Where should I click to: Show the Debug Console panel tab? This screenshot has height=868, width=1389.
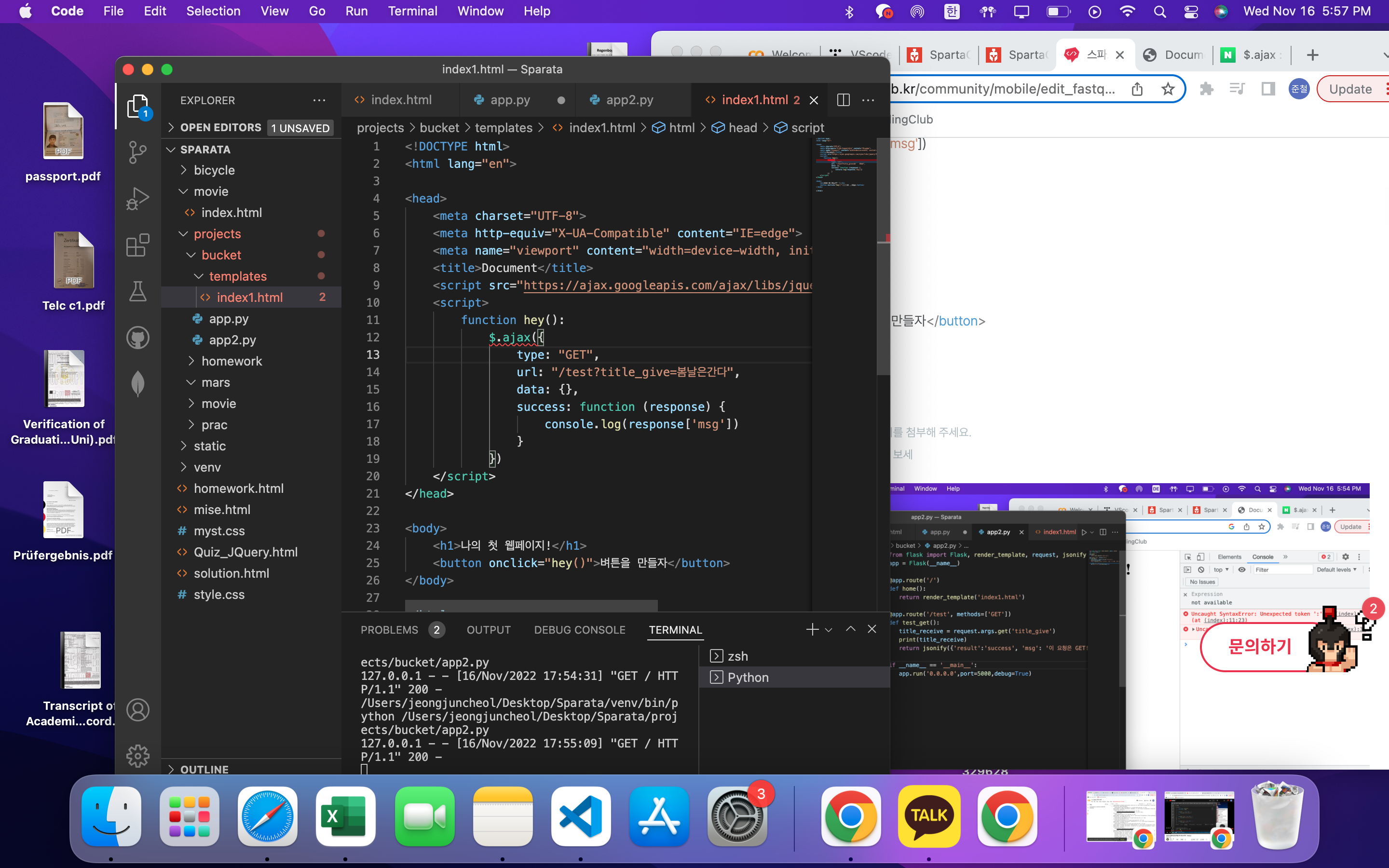tap(580, 630)
